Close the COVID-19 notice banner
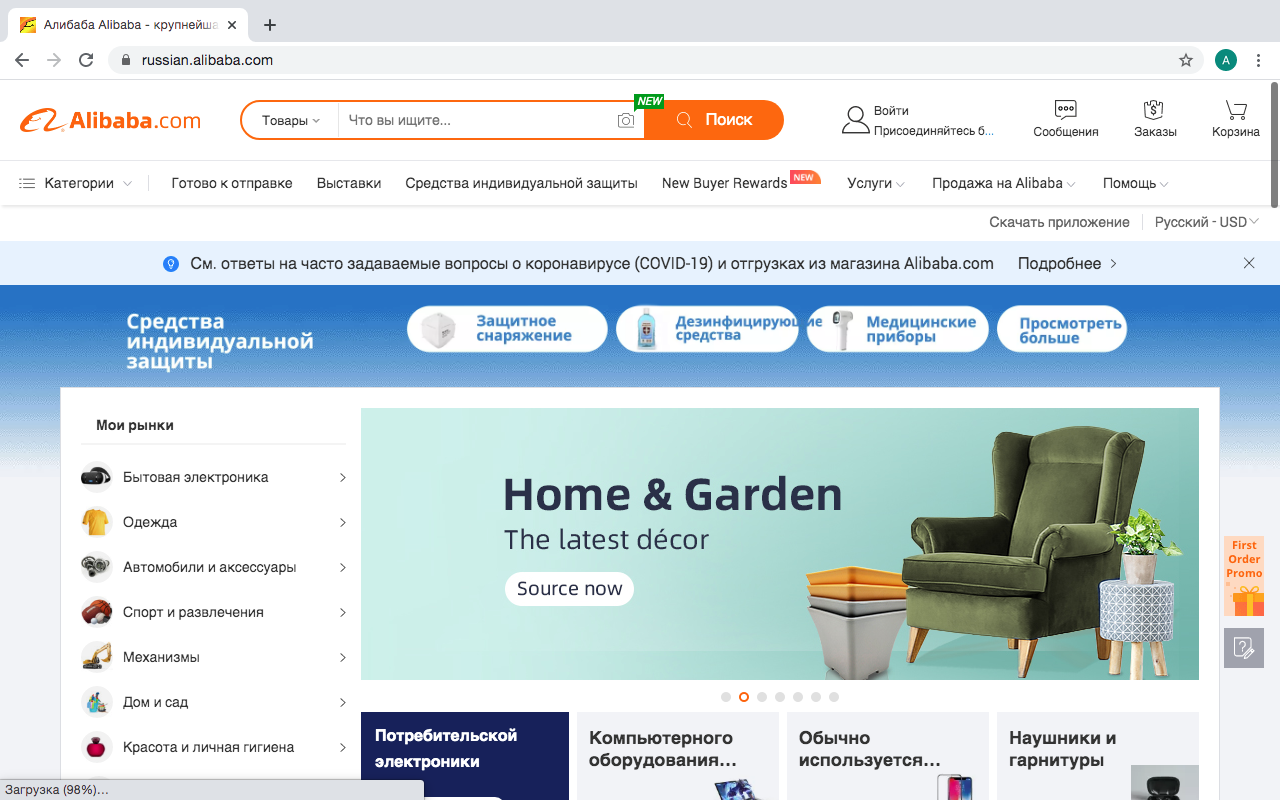Viewport: 1280px width, 800px height. [1249, 263]
